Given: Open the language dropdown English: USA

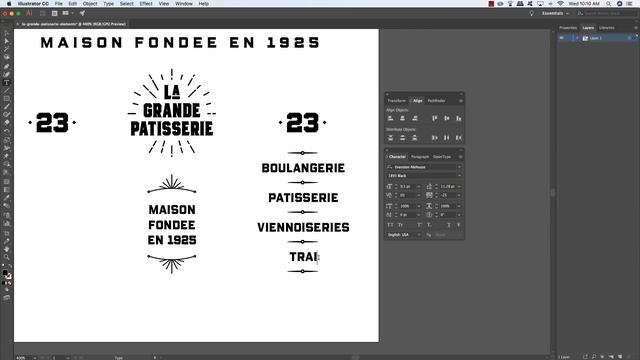Looking at the screenshot, I should [403, 235].
